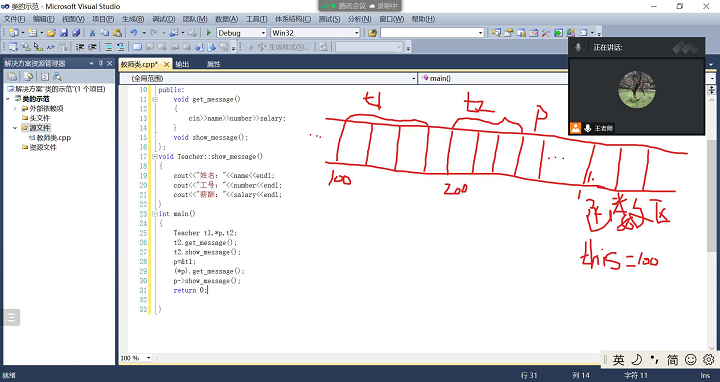Close the Solution Explorer panel

pyautogui.click(x=110, y=63)
